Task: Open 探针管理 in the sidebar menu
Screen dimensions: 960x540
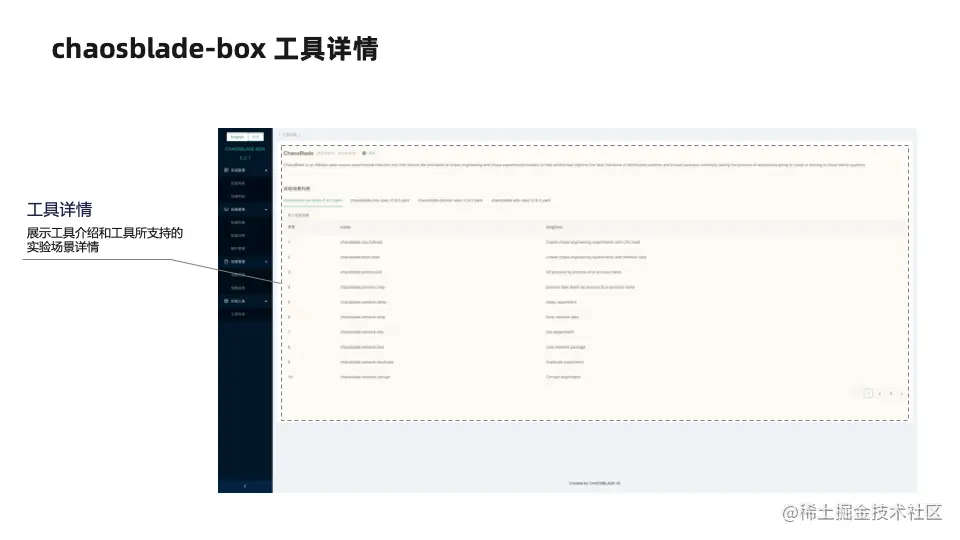Action: tap(238, 249)
